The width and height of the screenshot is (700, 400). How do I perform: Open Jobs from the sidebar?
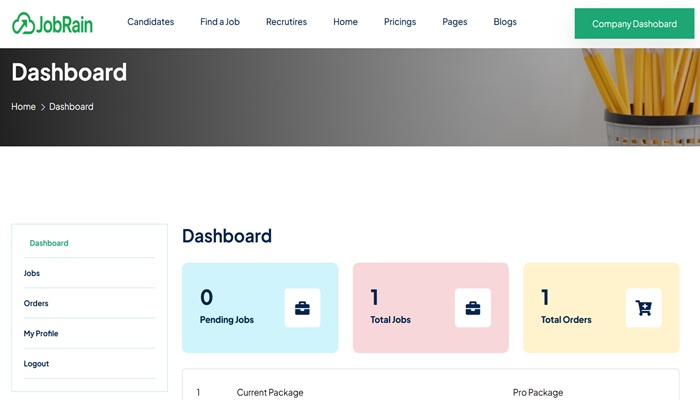click(x=32, y=273)
